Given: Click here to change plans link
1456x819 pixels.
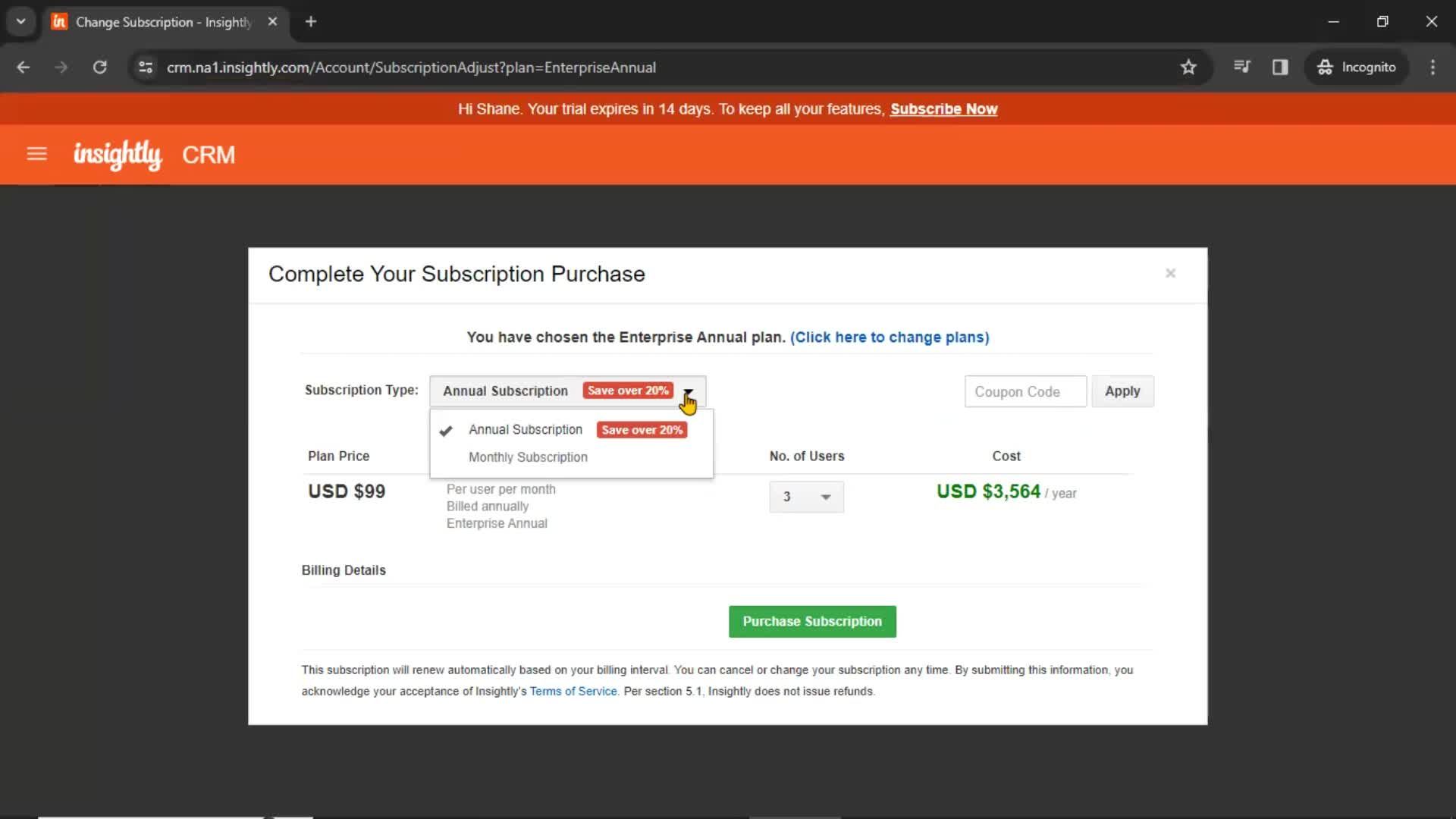Looking at the screenshot, I should point(890,337).
